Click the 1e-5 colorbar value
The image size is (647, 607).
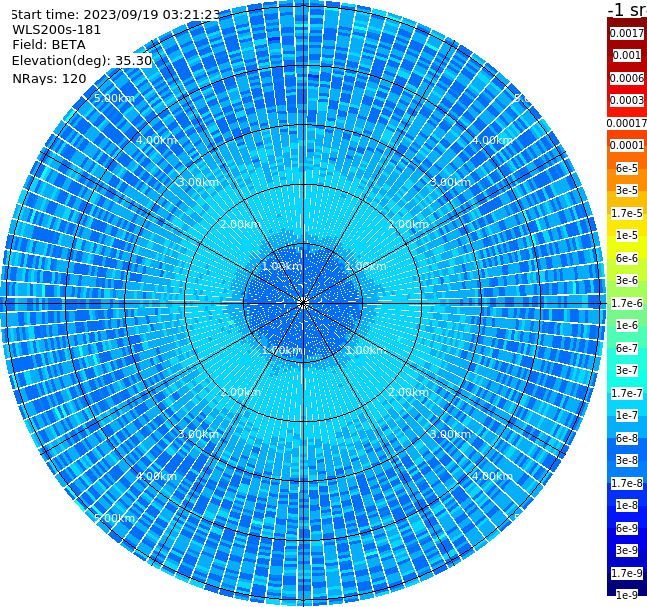click(x=627, y=235)
